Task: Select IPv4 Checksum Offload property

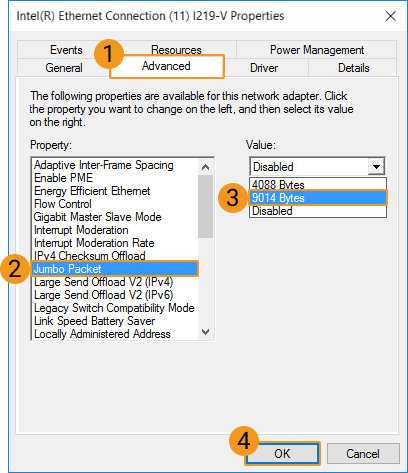Action: (115, 256)
